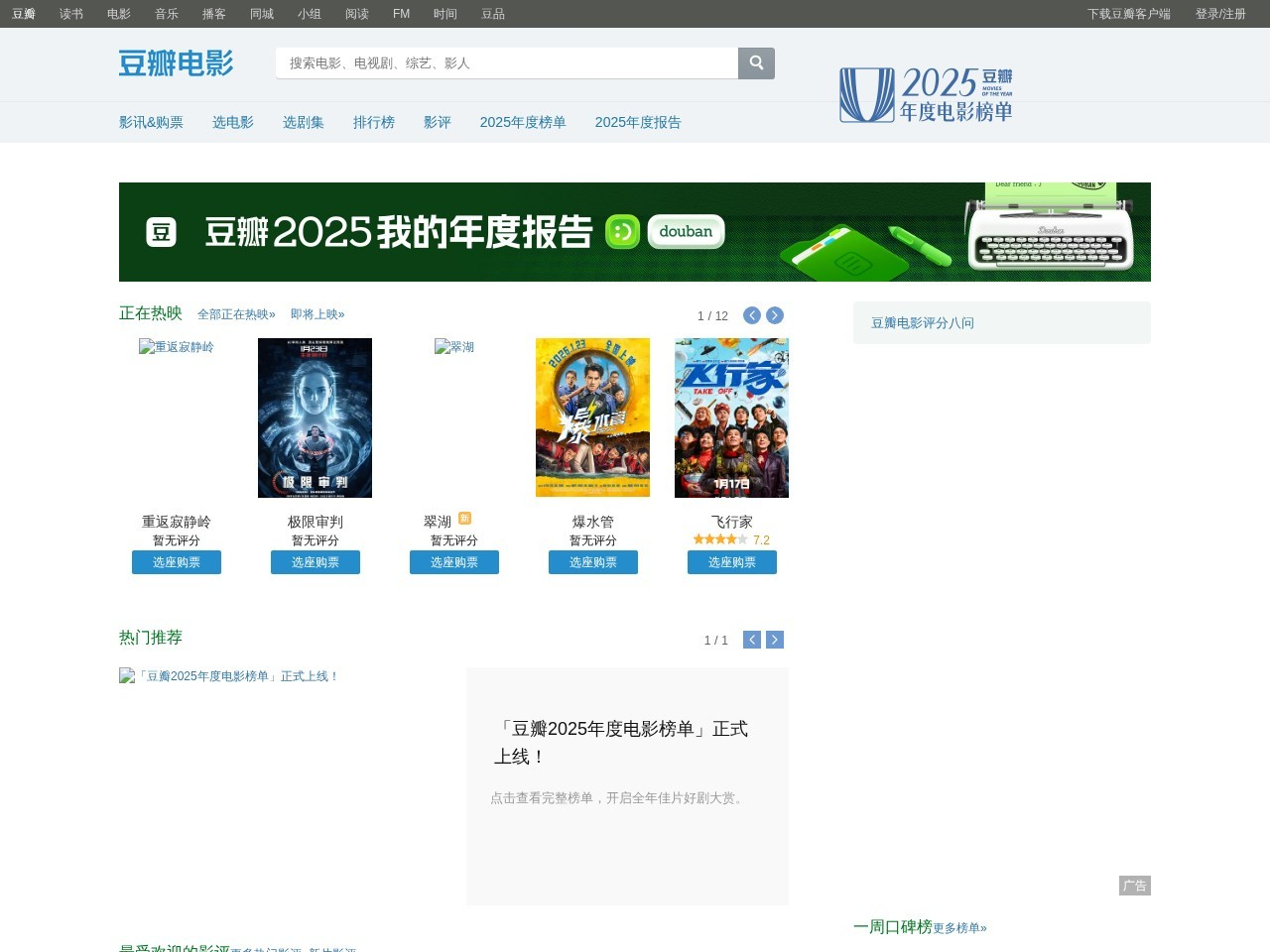Open 下载豆瓣客户端 link
This screenshot has height=952, width=1270.
coord(1128,14)
